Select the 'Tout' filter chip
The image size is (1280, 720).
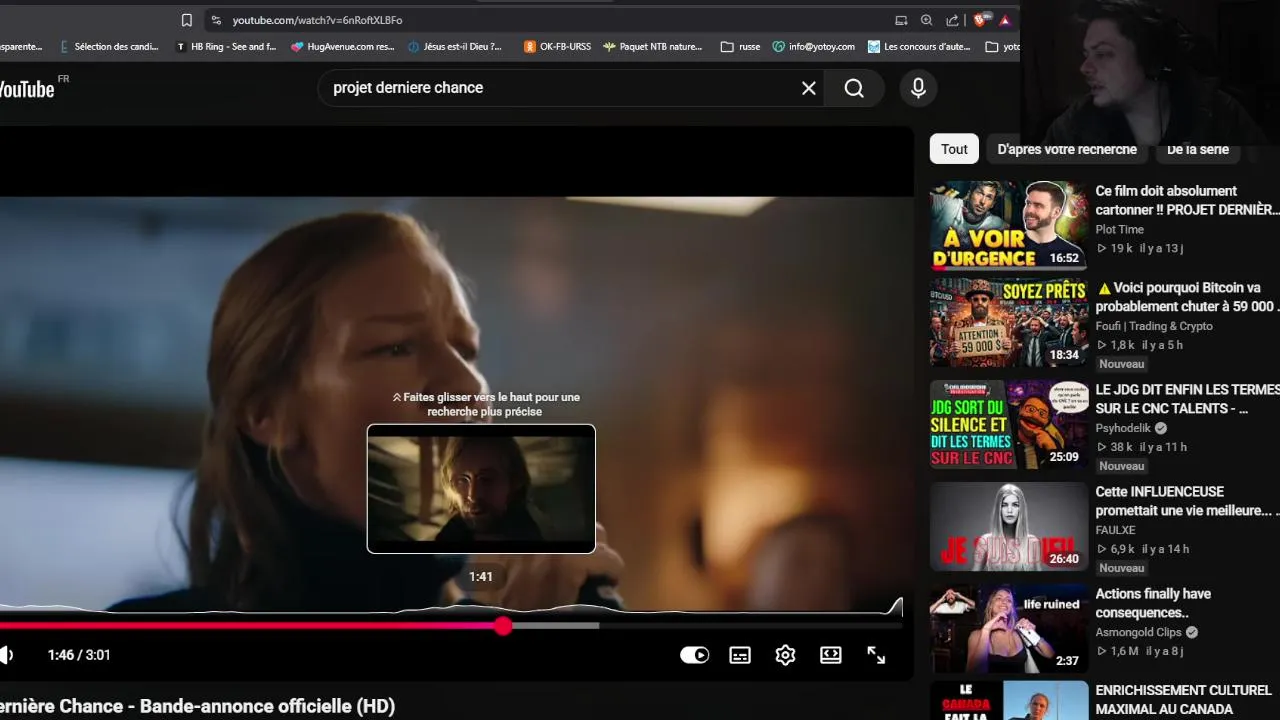click(954, 149)
